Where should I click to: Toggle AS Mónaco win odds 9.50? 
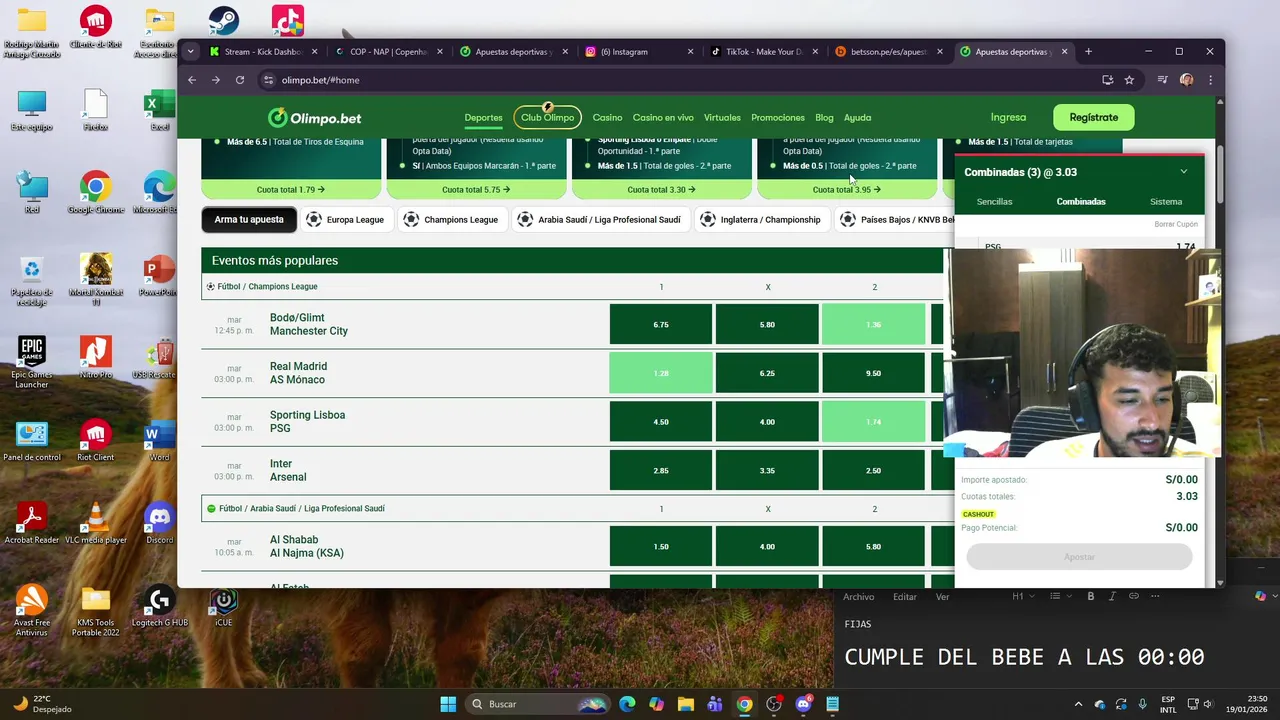(874, 373)
